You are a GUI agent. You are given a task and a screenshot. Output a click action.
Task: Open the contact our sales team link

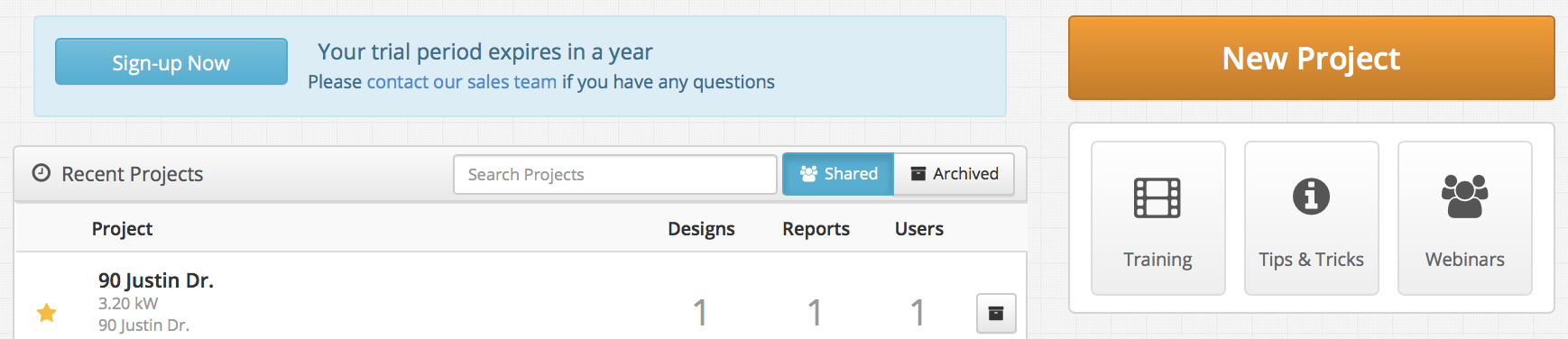click(x=461, y=82)
